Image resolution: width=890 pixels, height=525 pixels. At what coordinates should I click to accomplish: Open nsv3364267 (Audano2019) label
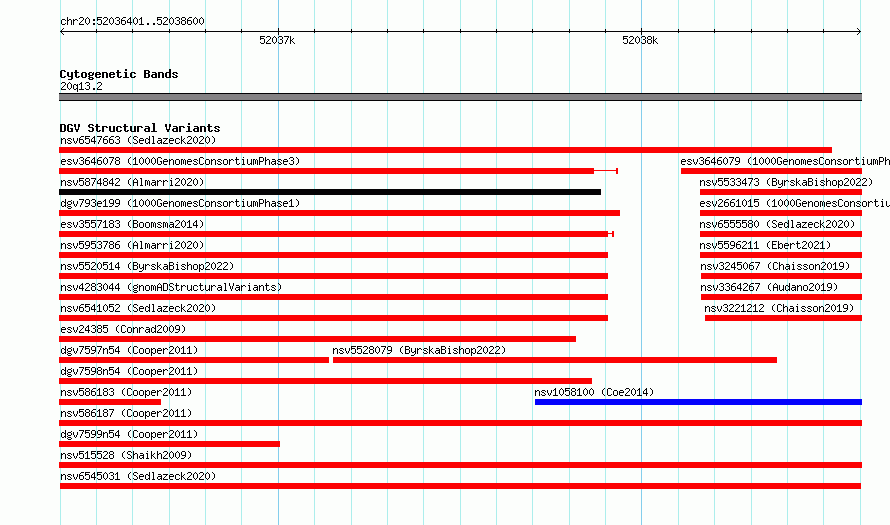coord(769,287)
